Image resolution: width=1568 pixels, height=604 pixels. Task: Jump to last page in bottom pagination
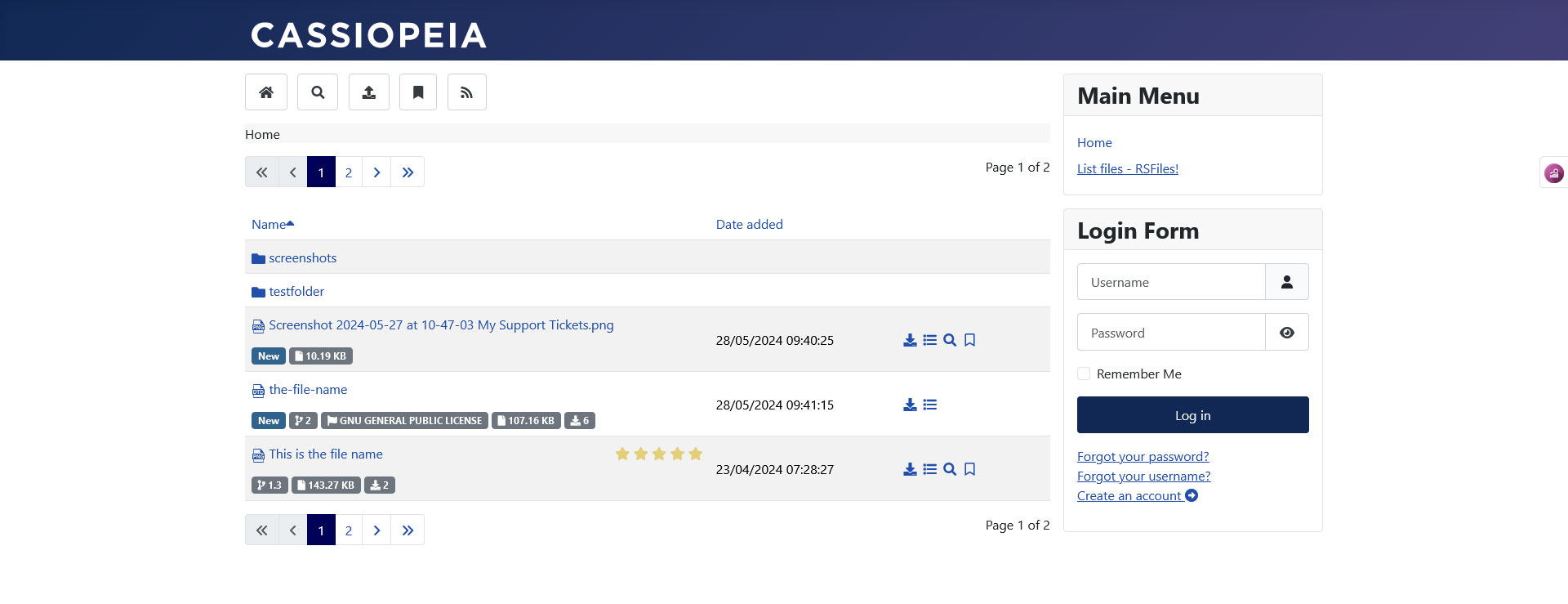click(408, 530)
